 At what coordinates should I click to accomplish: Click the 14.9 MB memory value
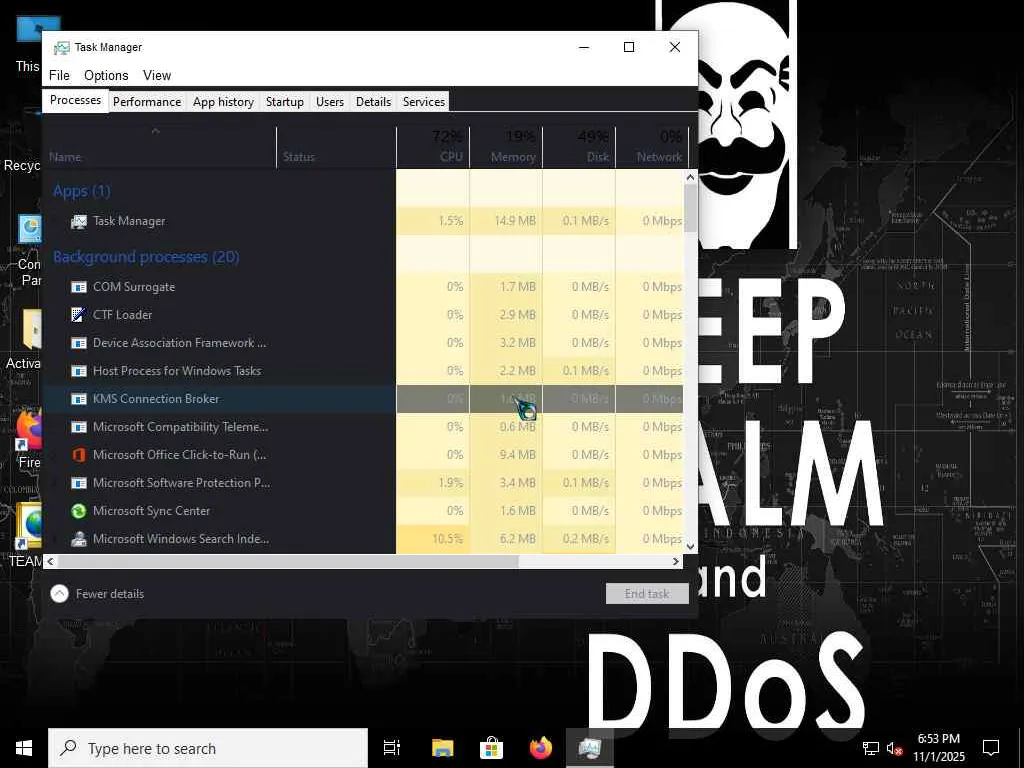pyautogui.click(x=515, y=221)
